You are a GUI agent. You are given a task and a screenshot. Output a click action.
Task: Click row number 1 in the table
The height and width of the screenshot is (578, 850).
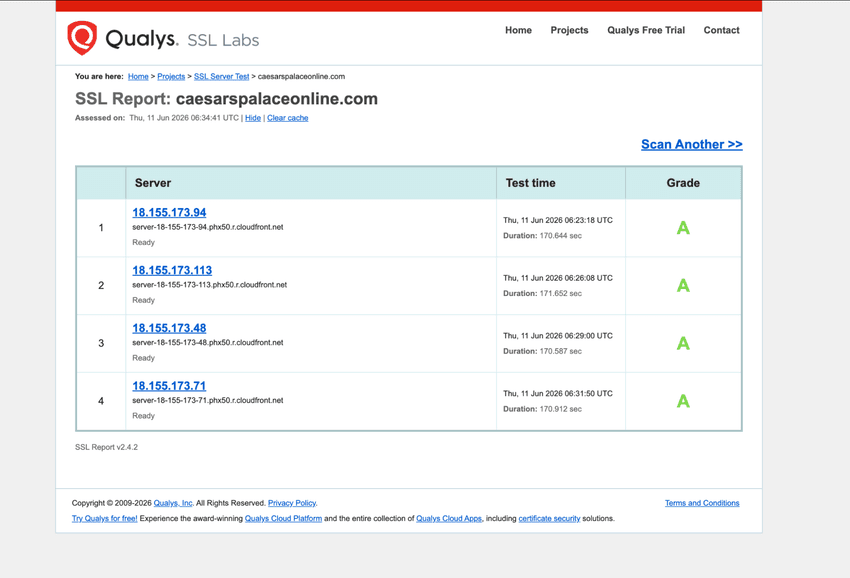(101, 228)
